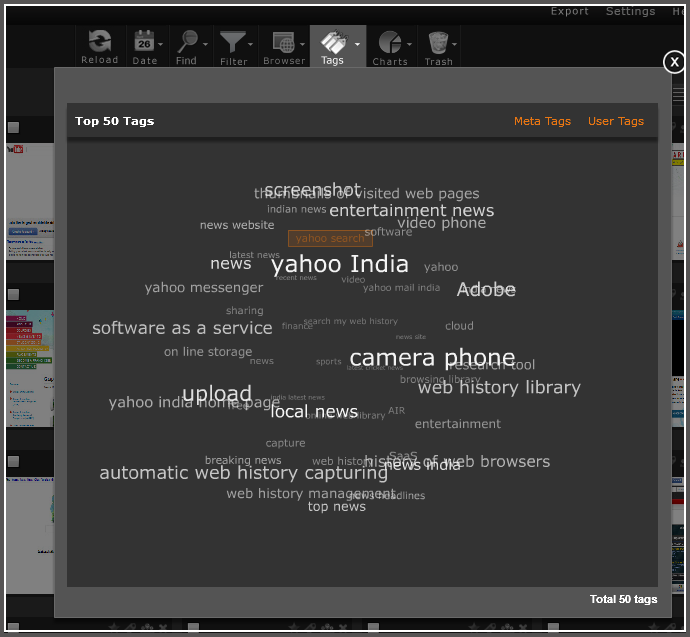Open the Charts pie icon

point(389,42)
